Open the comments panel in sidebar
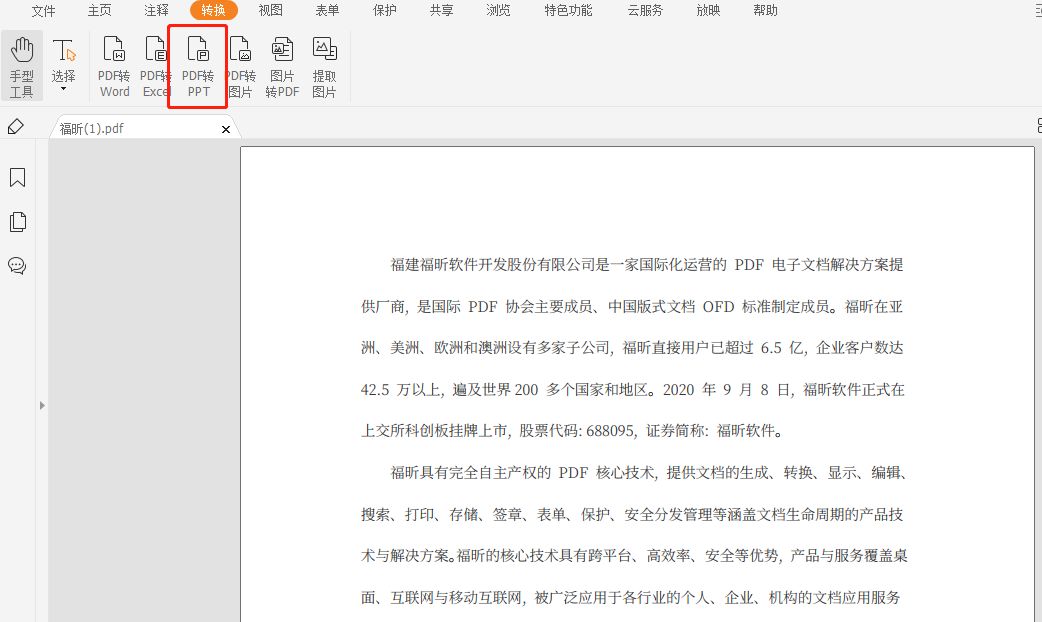The height and width of the screenshot is (622, 1042). [17, 266]
